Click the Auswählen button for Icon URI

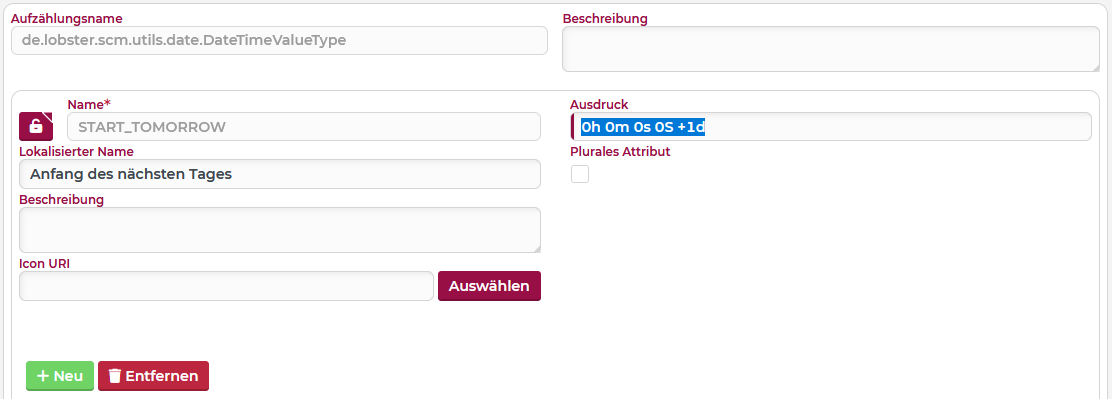[489, 286]
